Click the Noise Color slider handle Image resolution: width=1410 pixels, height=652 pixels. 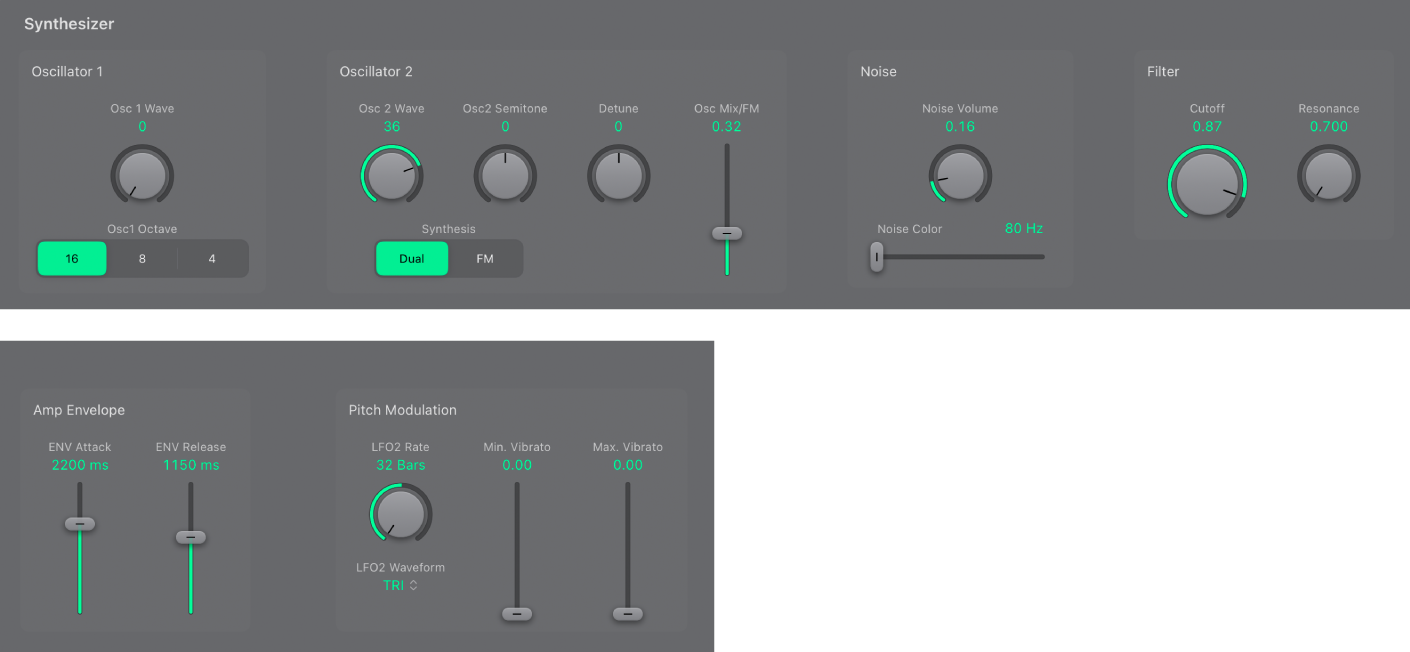877,257
